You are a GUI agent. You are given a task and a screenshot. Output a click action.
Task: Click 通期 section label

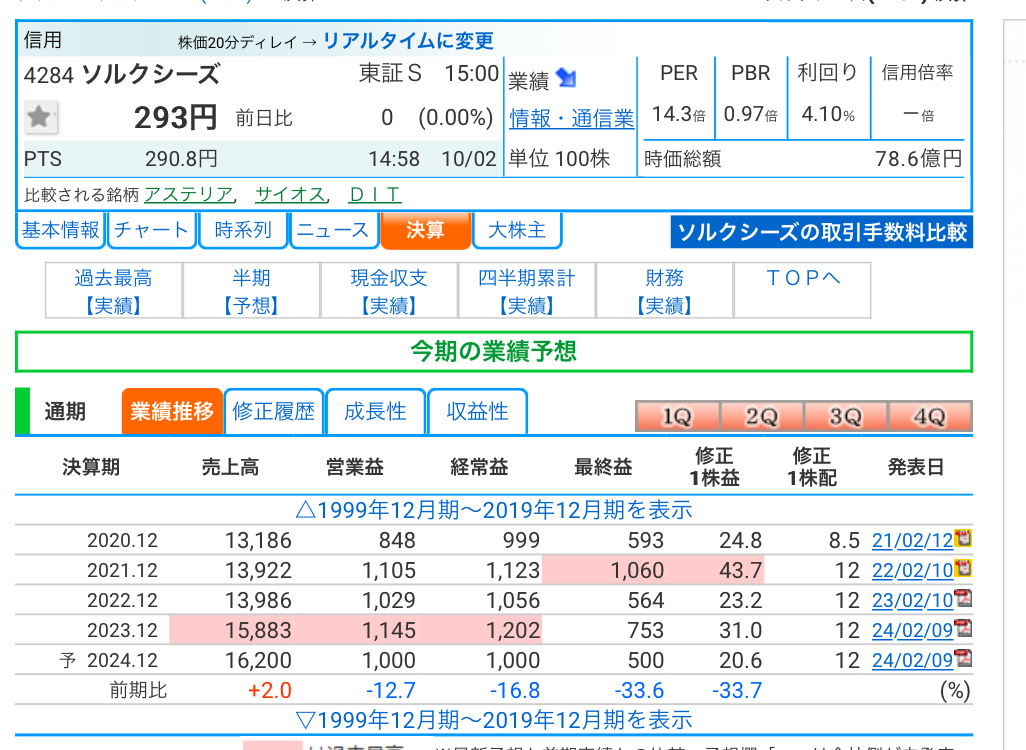[65, 412]
